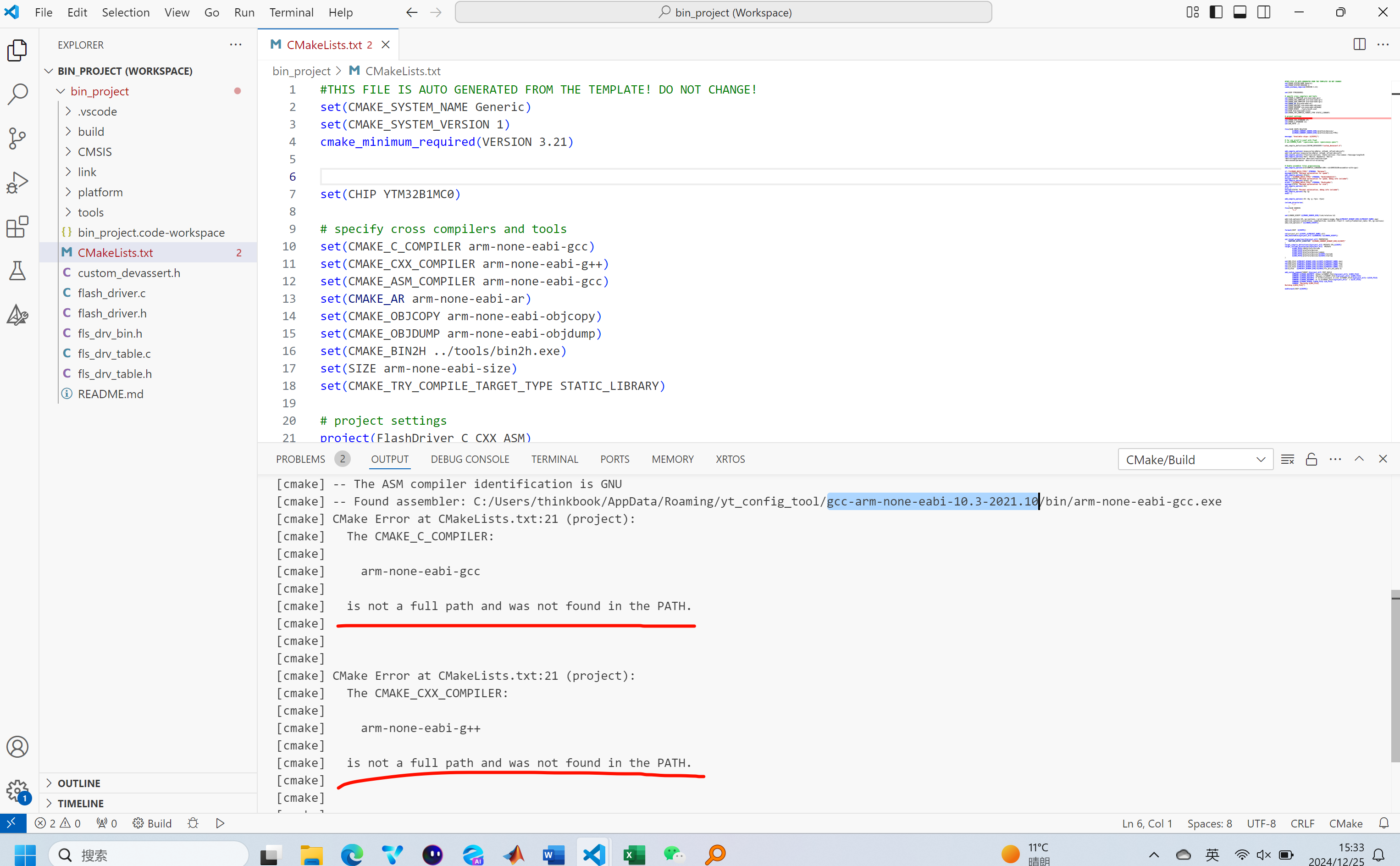Click the Ln 6, Col 1 position indicator
Viewport: 1400px width, 866px height.
1147,823
